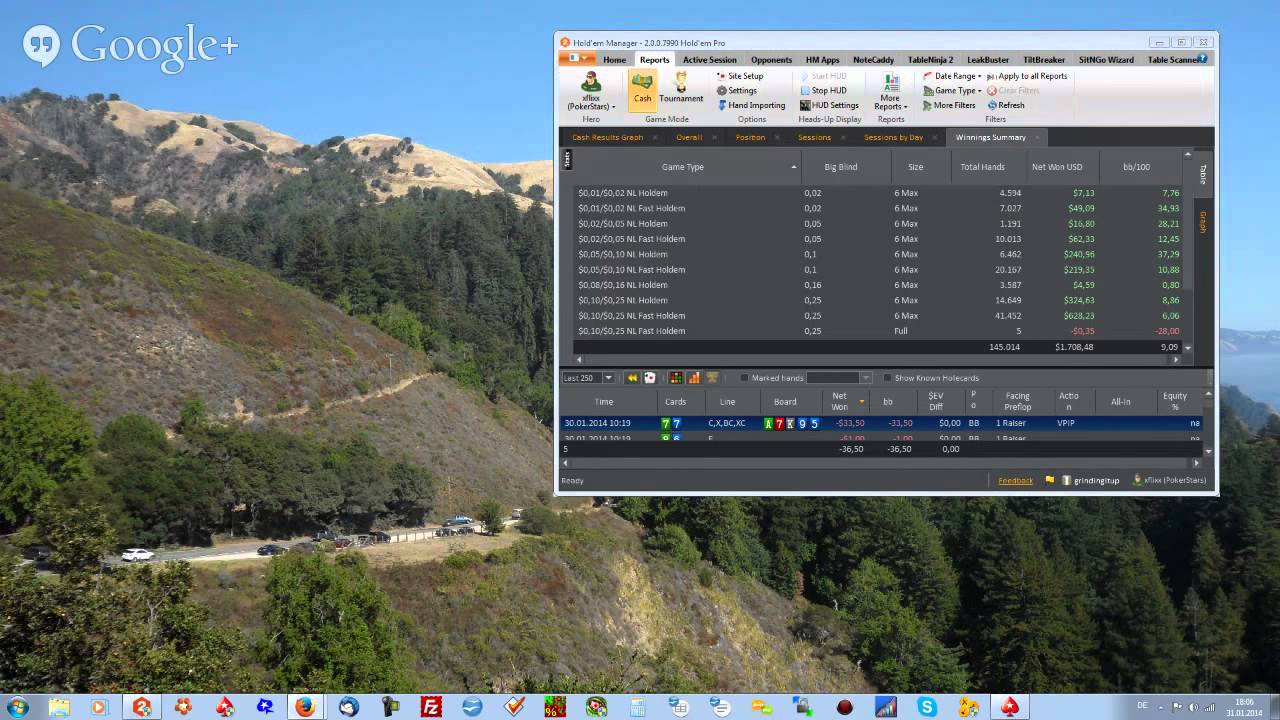Select the $0,10/$0,25 NL Fast Holdem Full row
The width and height of the screenshot is (1280, 720).
877,331
